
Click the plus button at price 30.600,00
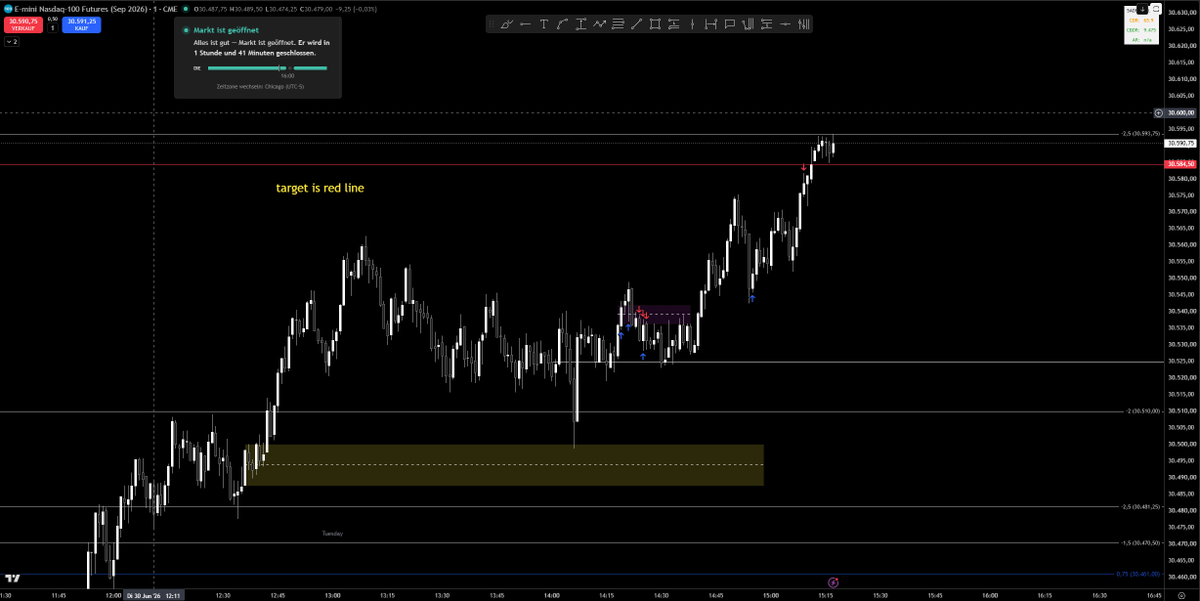point(1158,113)
